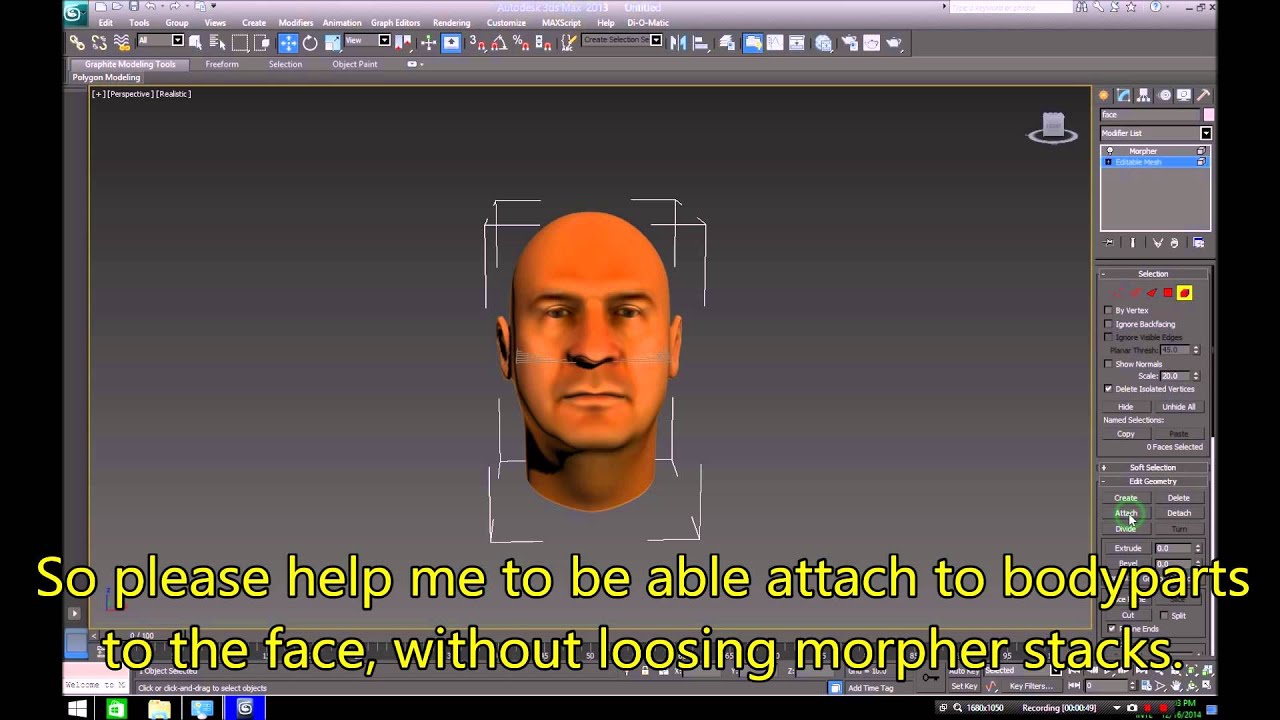Collapse the Edit Geometry rollout

[1153, 482]
